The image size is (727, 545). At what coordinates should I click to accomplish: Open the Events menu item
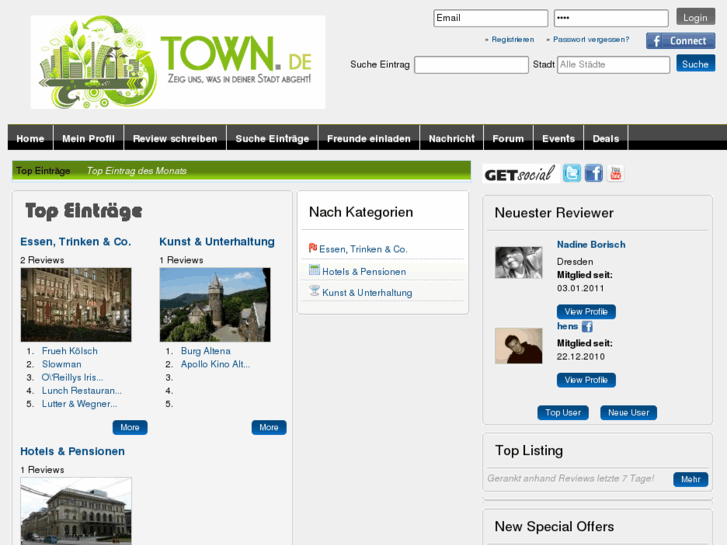558,138
